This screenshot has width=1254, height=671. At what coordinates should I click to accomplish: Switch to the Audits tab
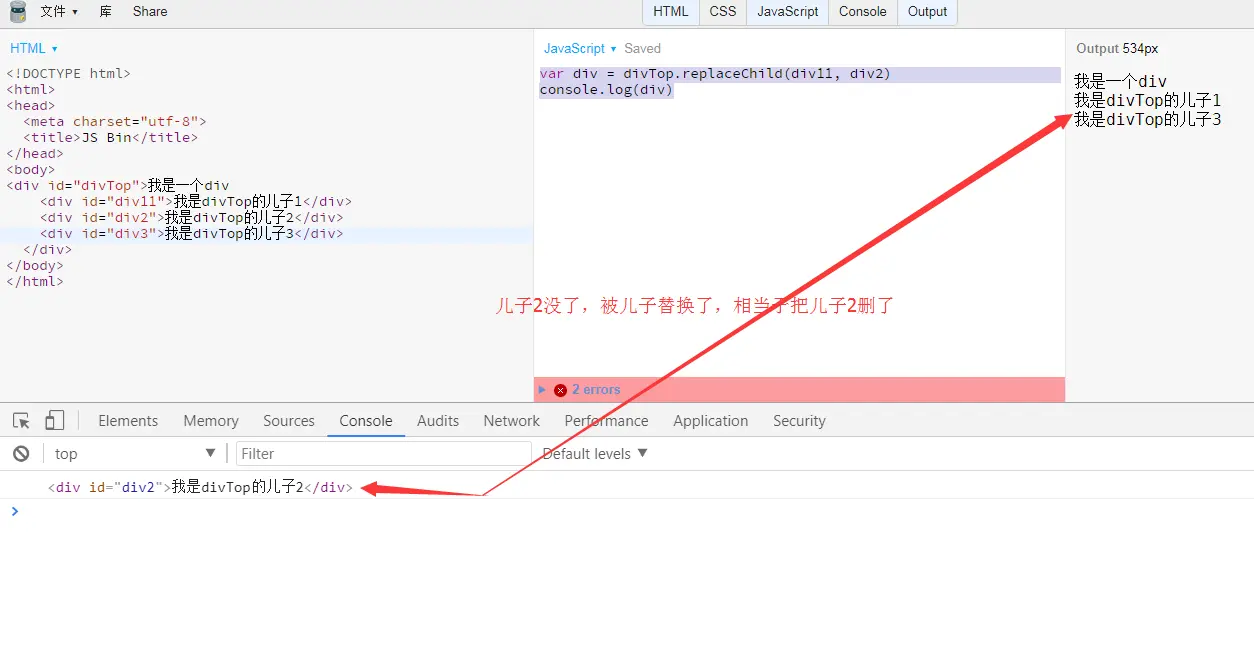click(x=438, y=421)
